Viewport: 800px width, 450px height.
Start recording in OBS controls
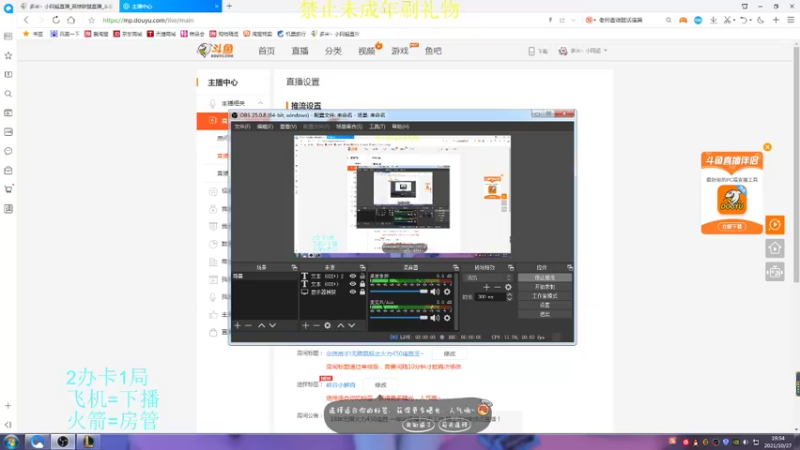pos(544,287)
